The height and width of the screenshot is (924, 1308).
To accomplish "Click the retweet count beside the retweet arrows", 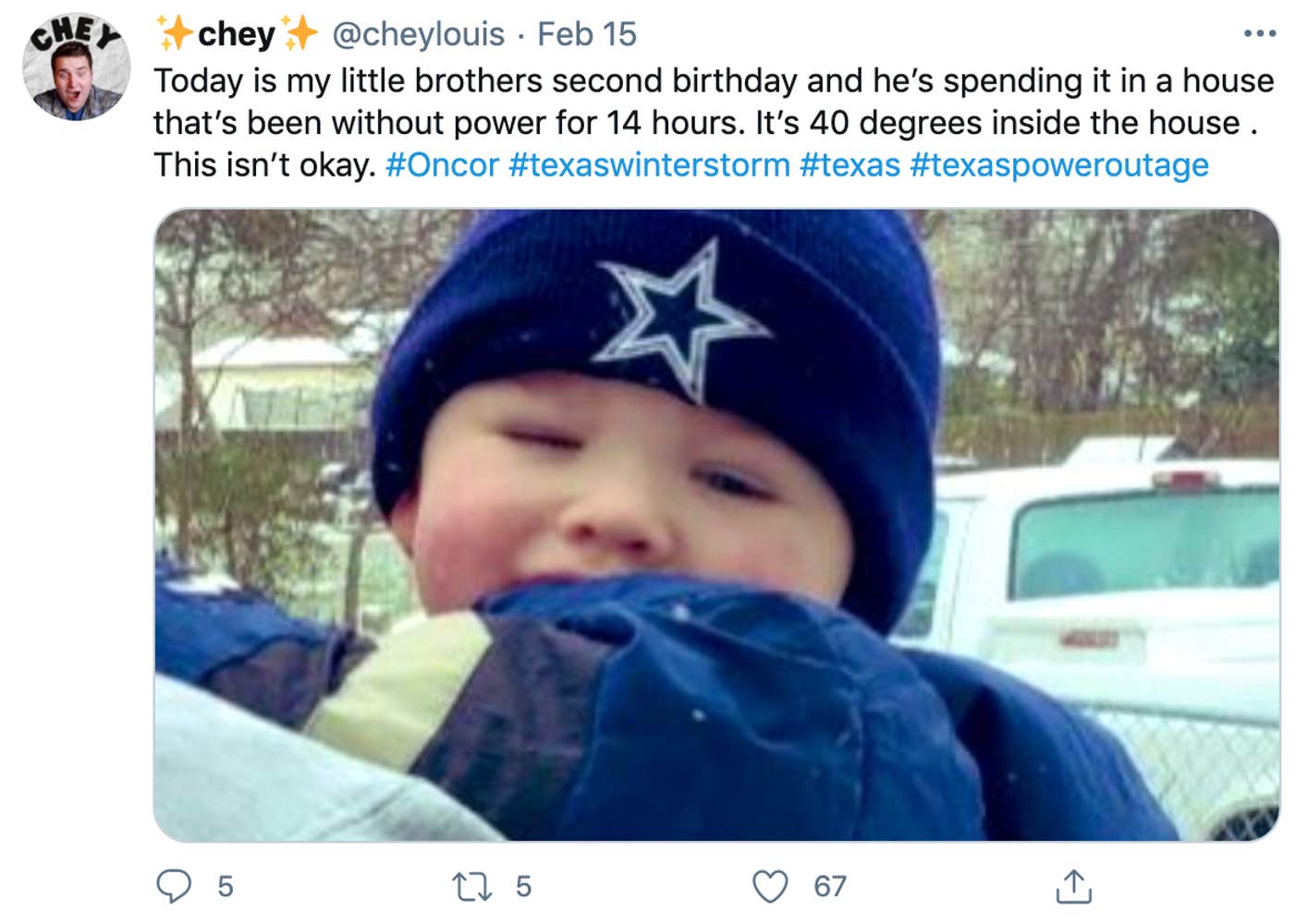I will (x=524, y=887).
